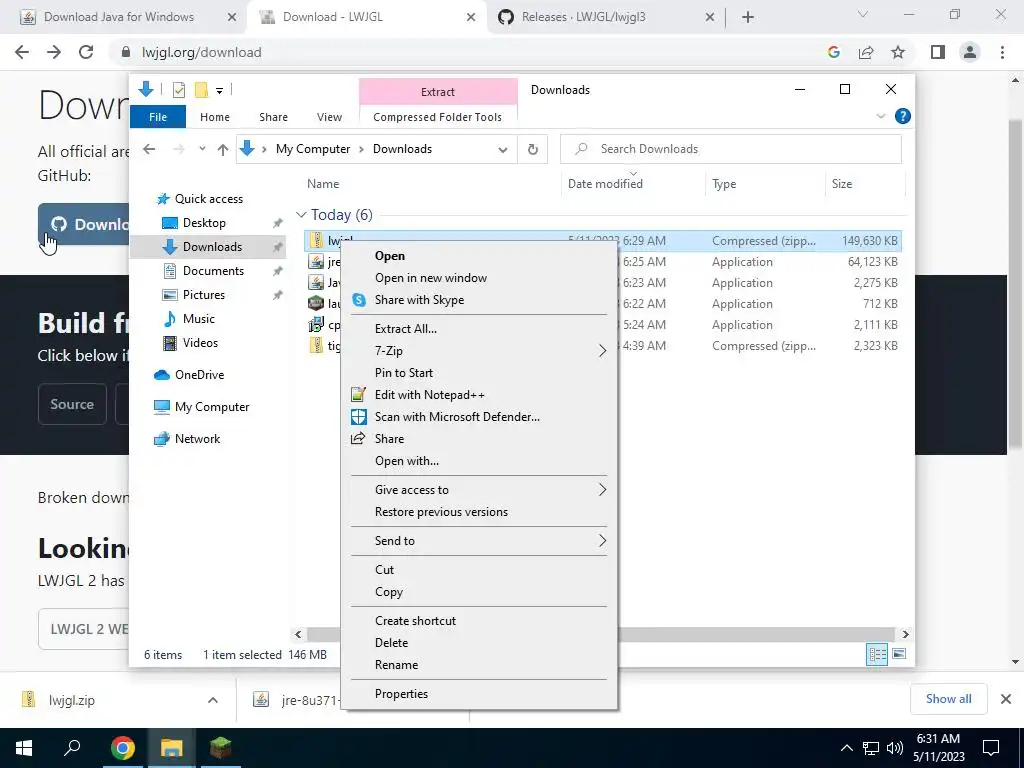Open Chrome side panel icon

click(938, 52)
